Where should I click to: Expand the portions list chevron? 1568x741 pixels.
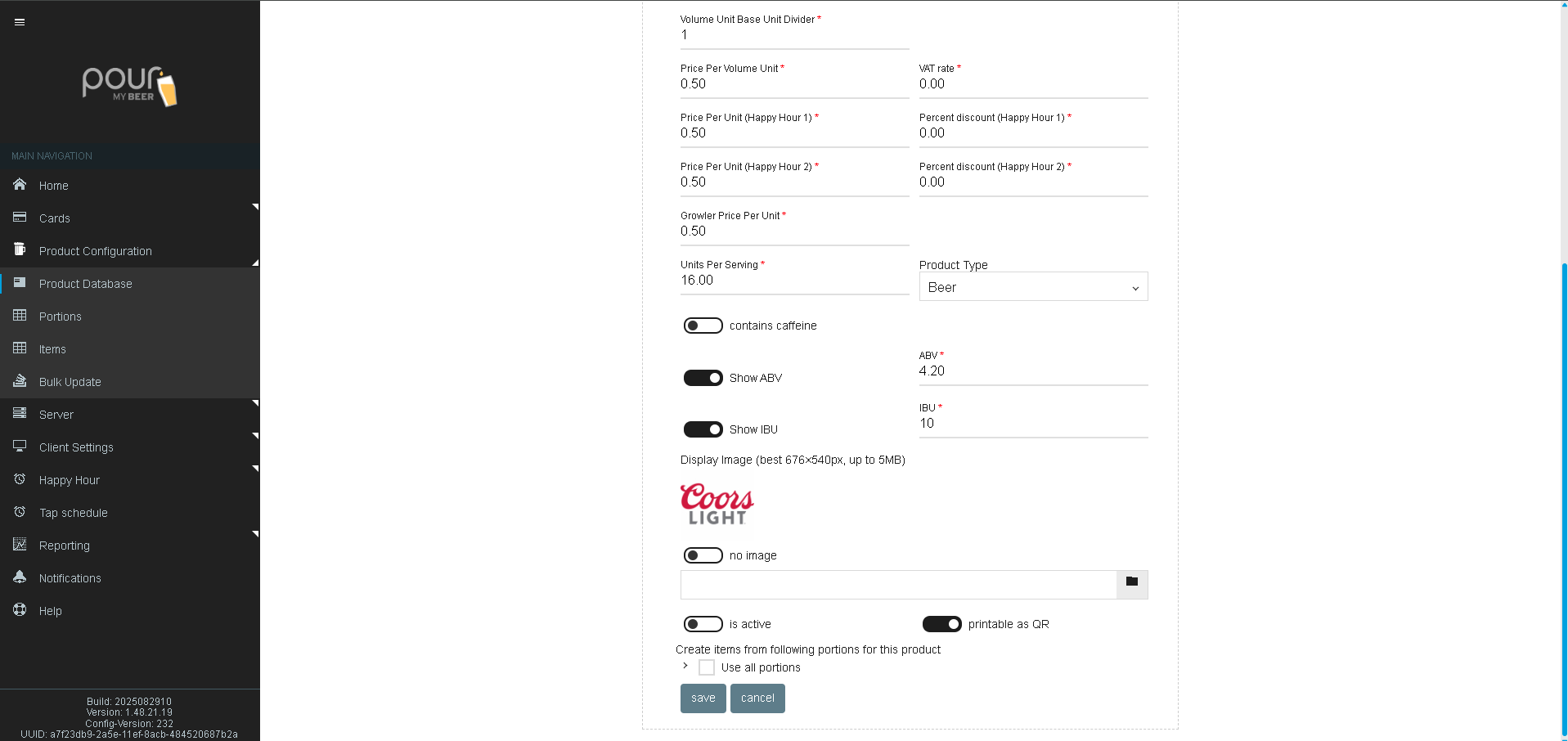(685, 666)
